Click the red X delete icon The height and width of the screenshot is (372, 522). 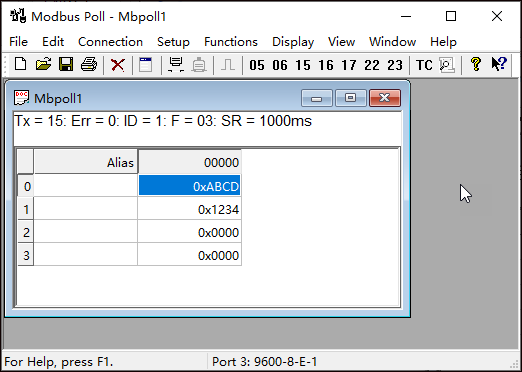click(x=118, y=65)
